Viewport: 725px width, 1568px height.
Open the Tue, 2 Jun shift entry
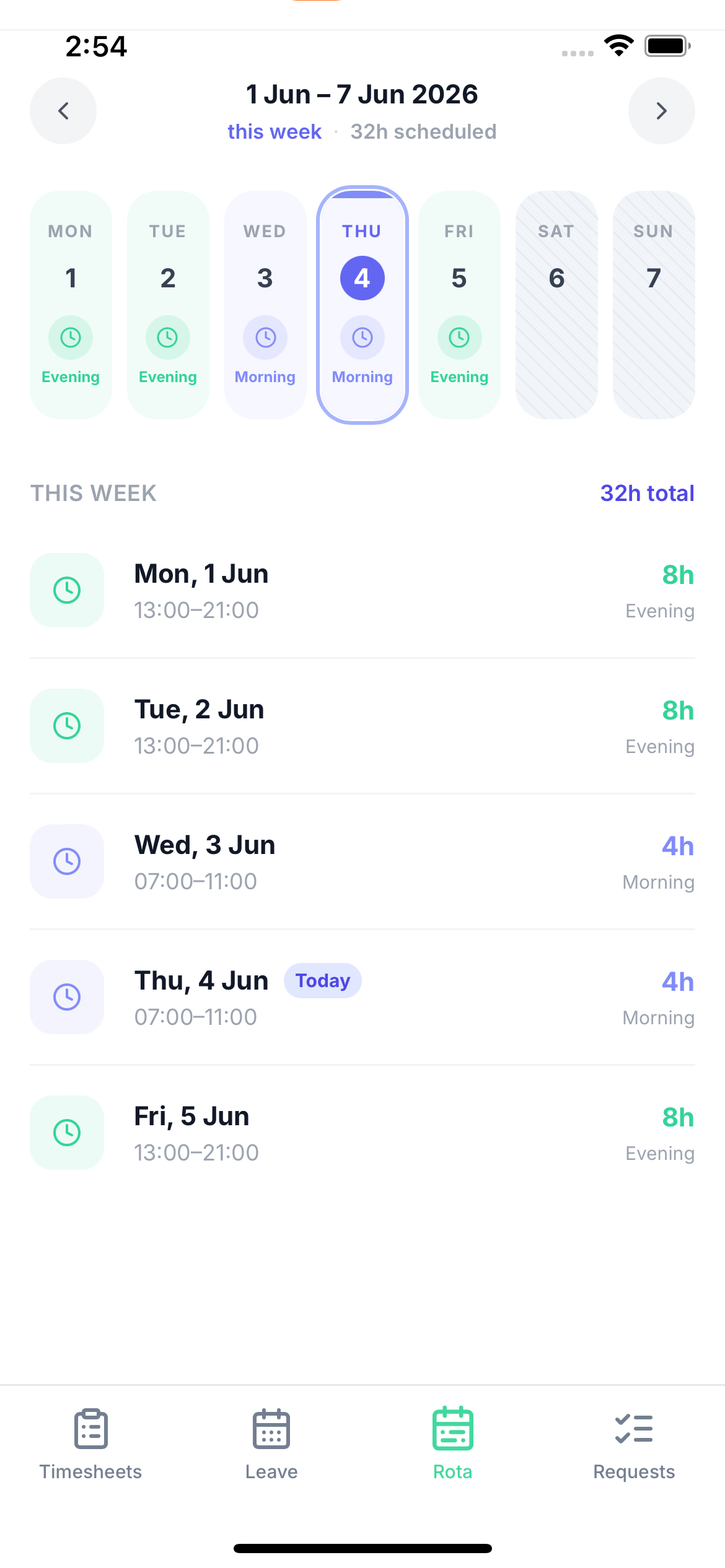tap(362, 726)
